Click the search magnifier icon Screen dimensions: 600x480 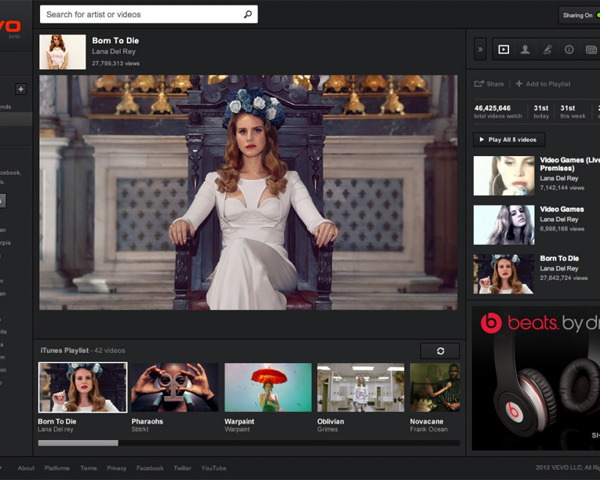(x=248, y=15)
